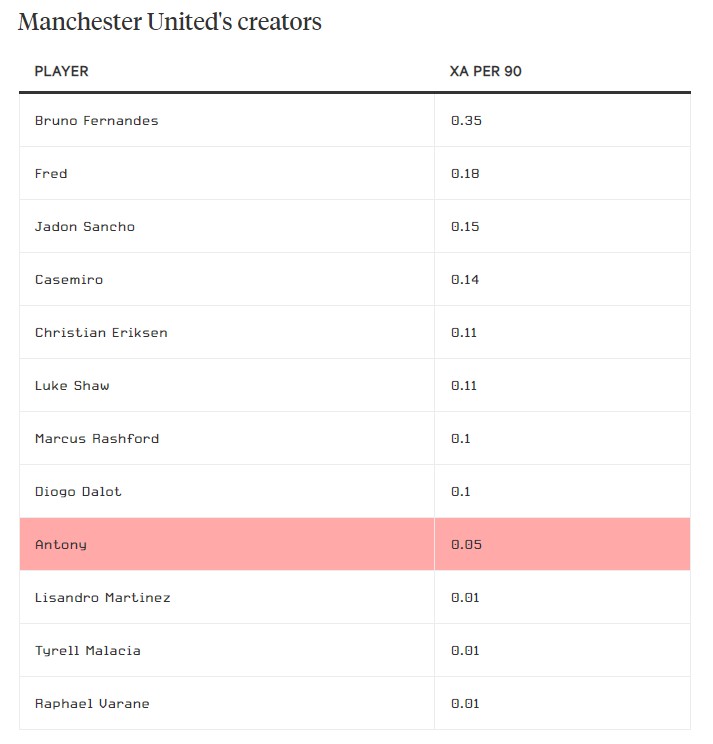Click on Jadon Sancho's name
Screen dimensions: 713x744
pos(84,227)
